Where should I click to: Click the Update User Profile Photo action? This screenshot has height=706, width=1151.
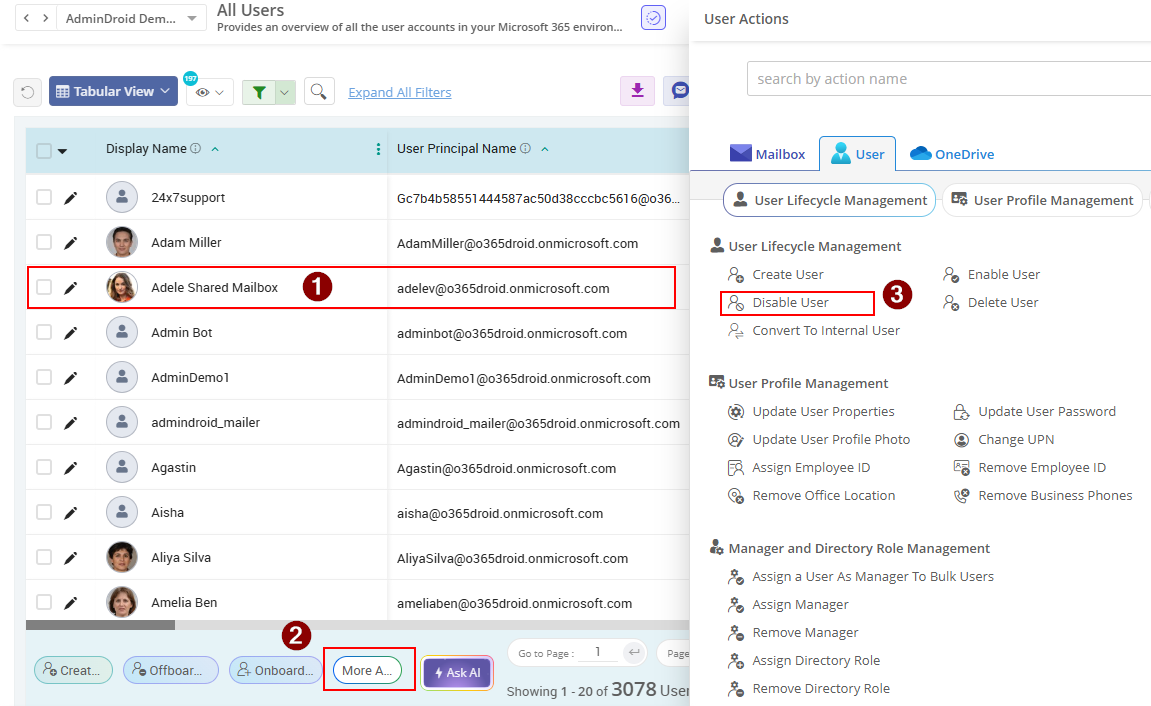click(832, 439)
